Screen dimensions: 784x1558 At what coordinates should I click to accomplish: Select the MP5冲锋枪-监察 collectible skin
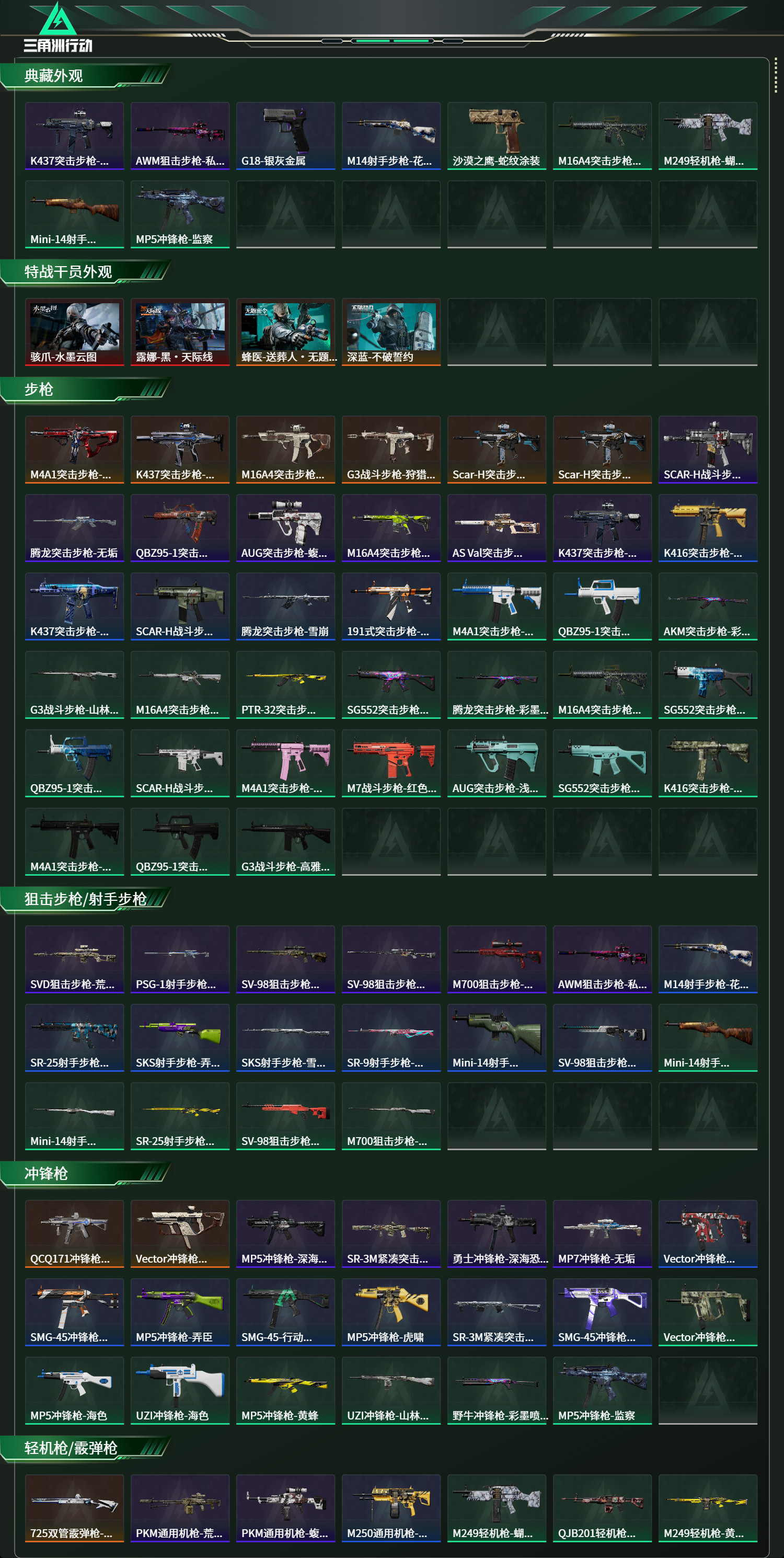[x=179, y=214]
